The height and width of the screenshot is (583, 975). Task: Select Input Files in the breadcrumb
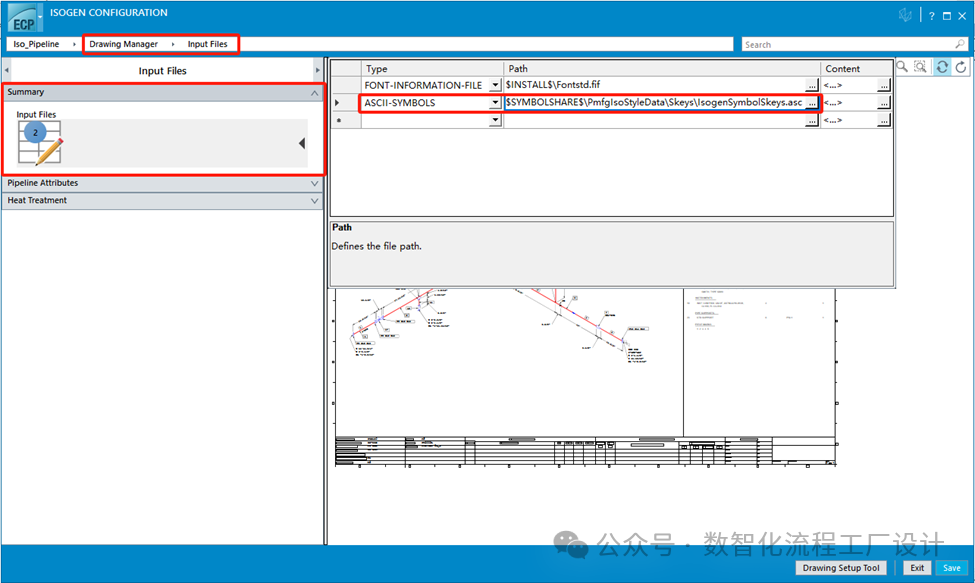coord(208,44)
